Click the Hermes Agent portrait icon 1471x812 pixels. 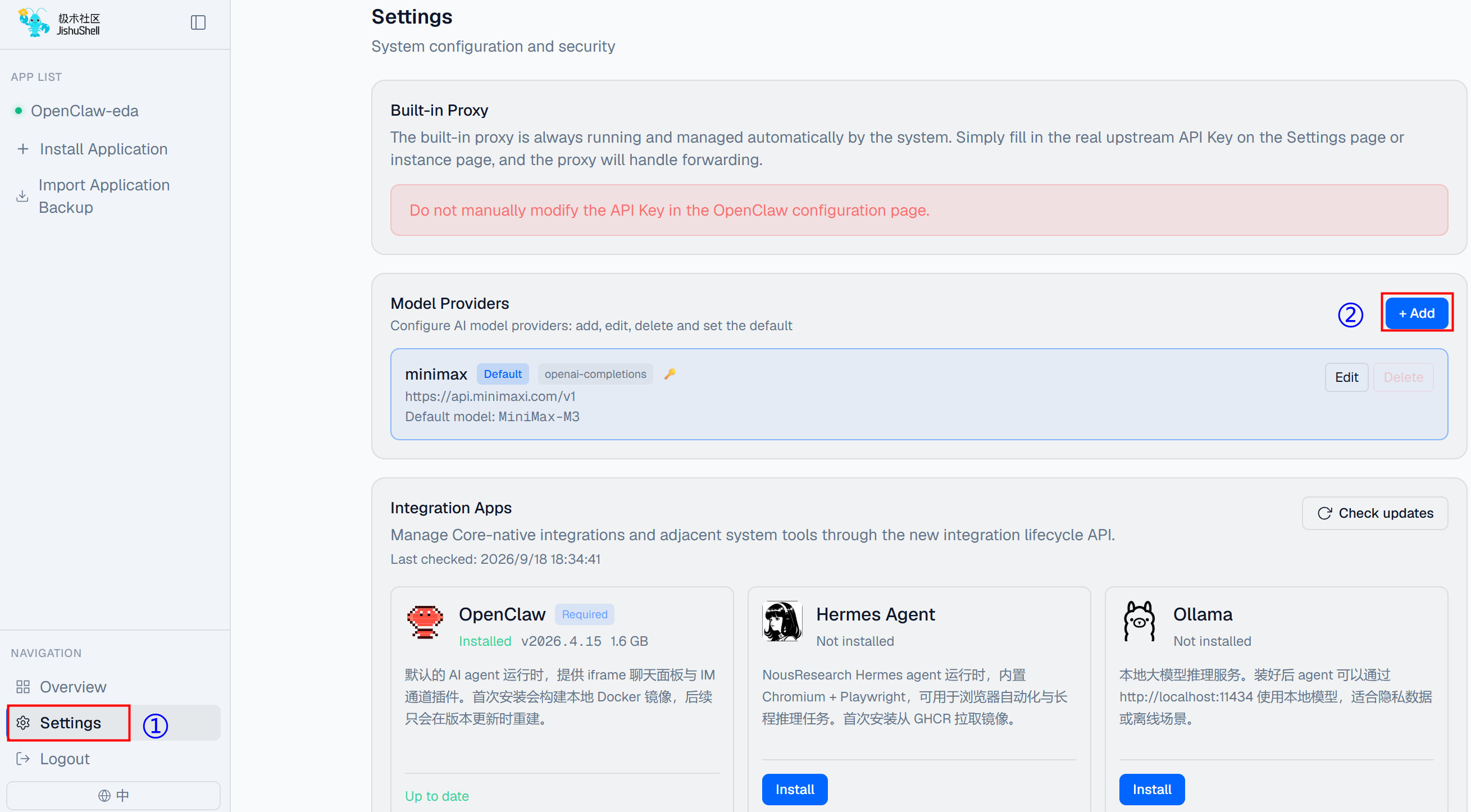point(782,621)
